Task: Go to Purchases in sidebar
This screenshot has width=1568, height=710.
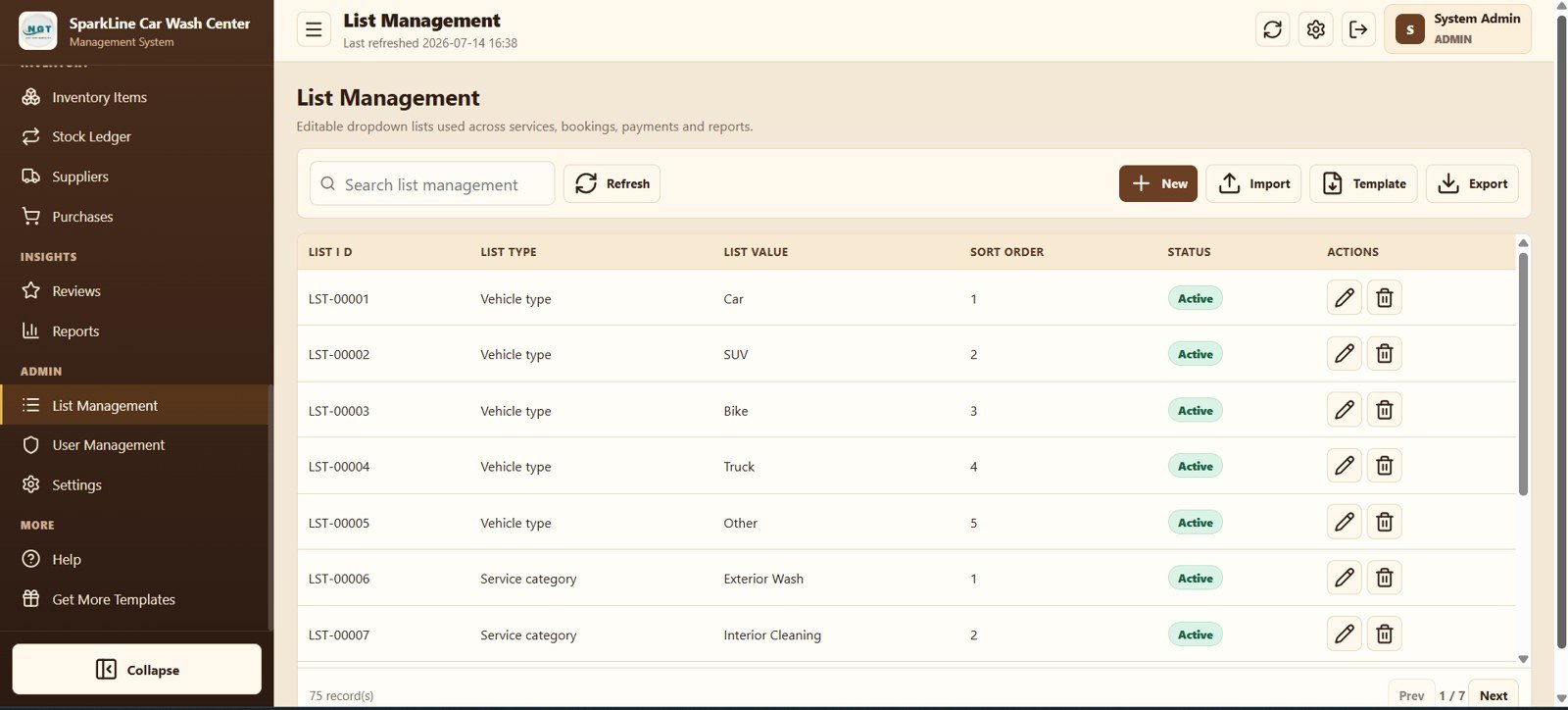Action: point(134,217)
